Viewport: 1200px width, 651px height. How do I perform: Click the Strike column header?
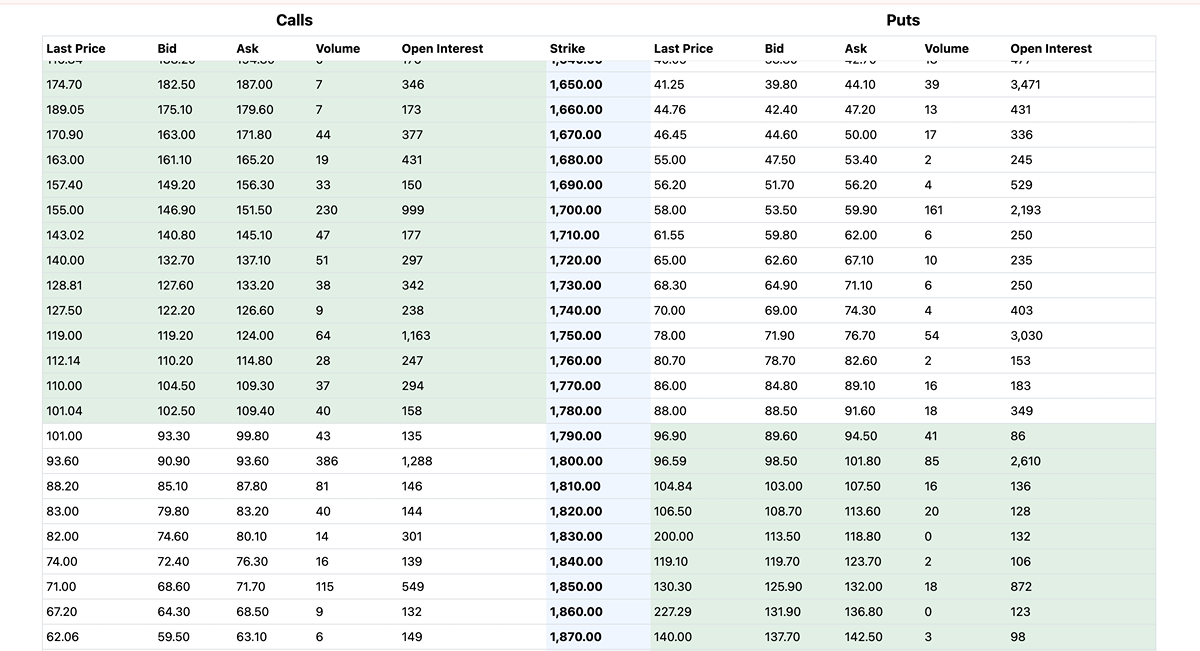coord(567,48)
